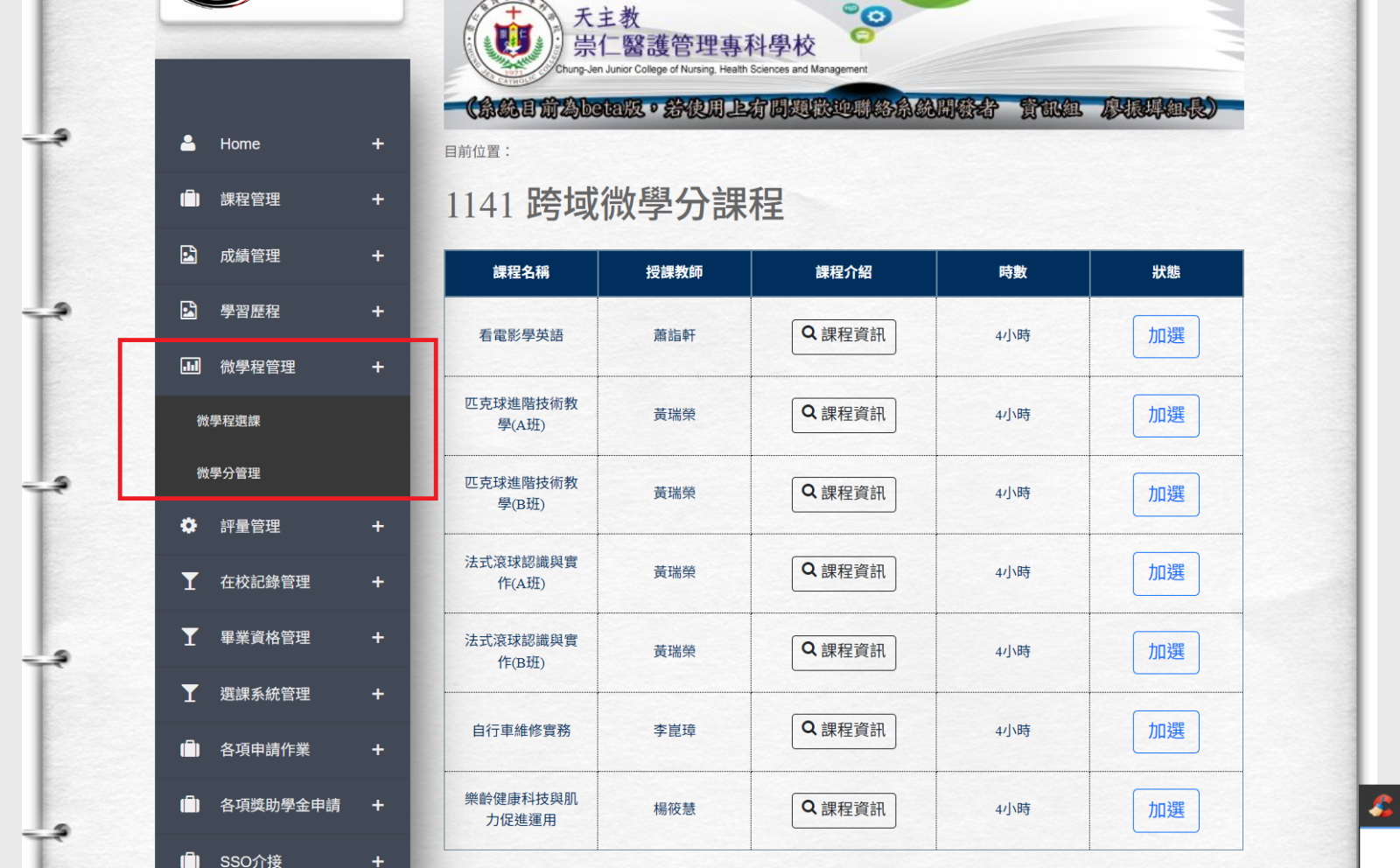
Task: Expand the 選課系統管理 plus sign
Action: click(x=377, y=694)
